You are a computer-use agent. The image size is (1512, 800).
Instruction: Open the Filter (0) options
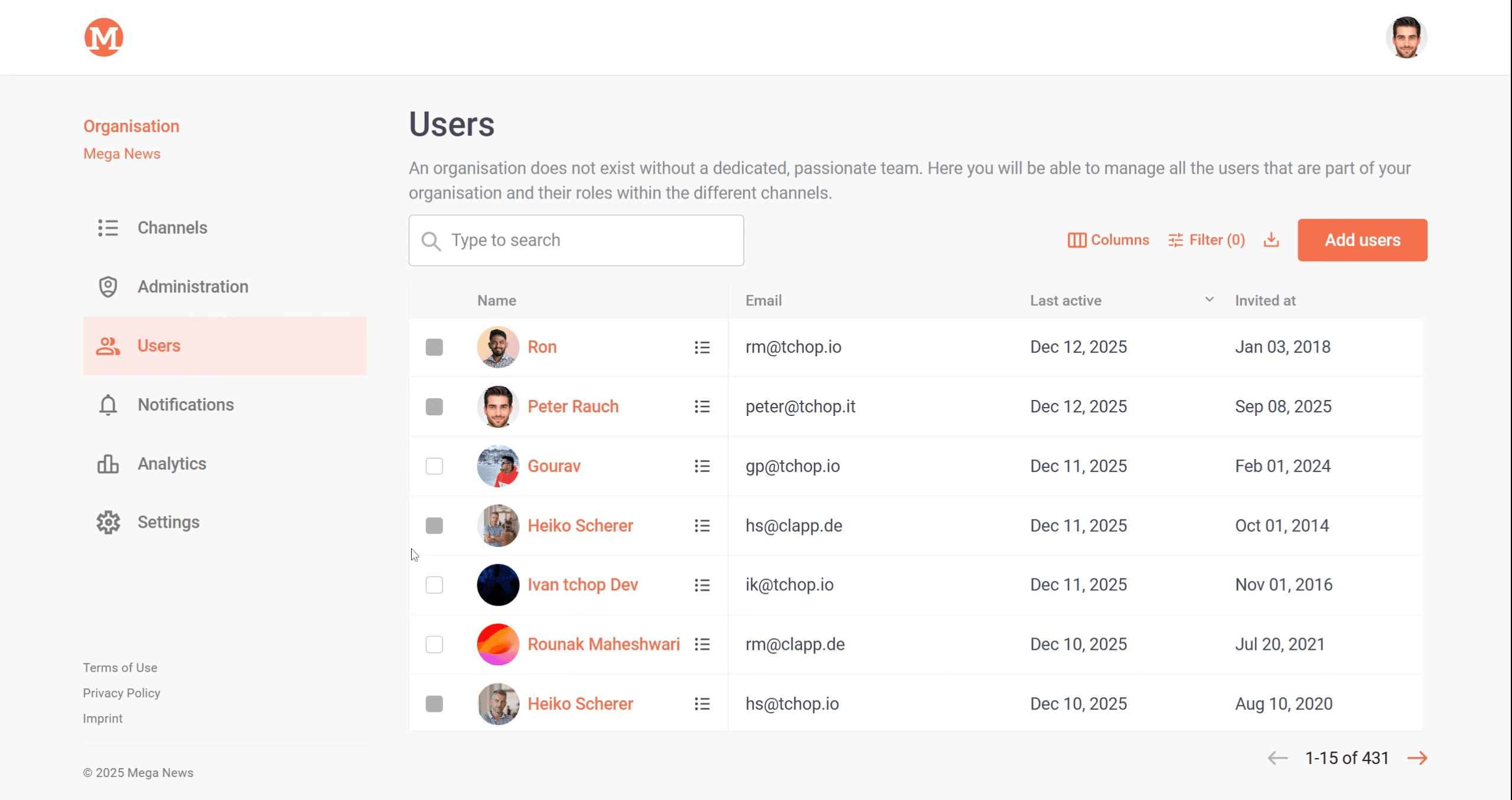(1206, 240)
